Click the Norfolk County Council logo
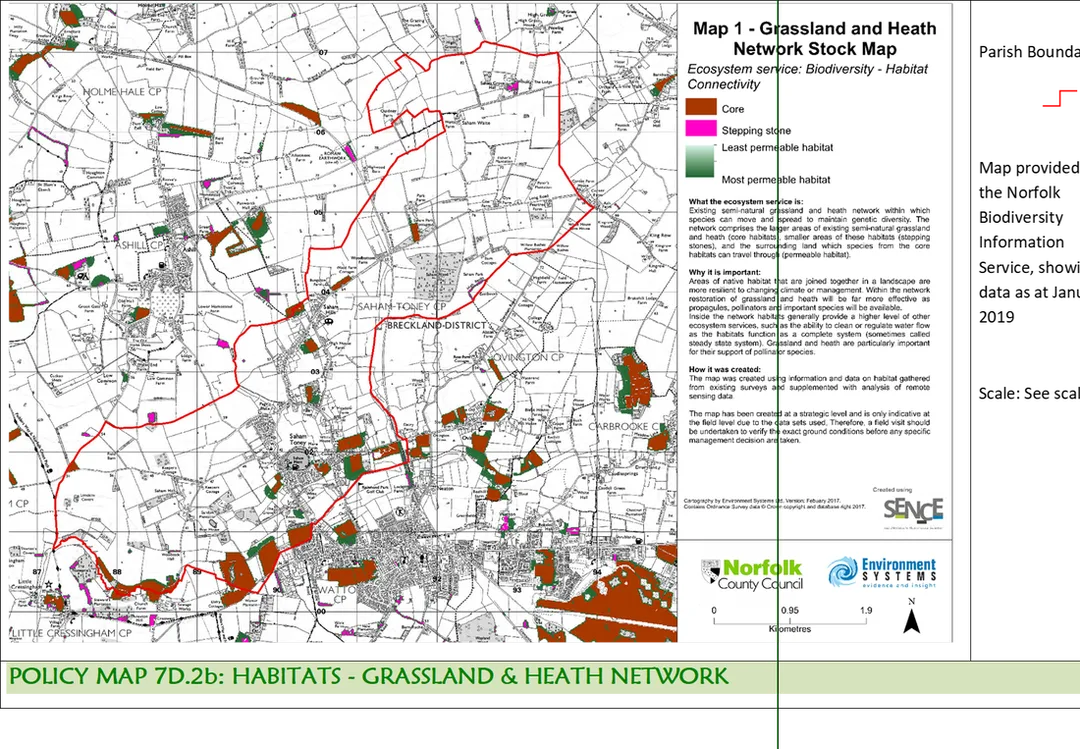 (x=751, y=575)
